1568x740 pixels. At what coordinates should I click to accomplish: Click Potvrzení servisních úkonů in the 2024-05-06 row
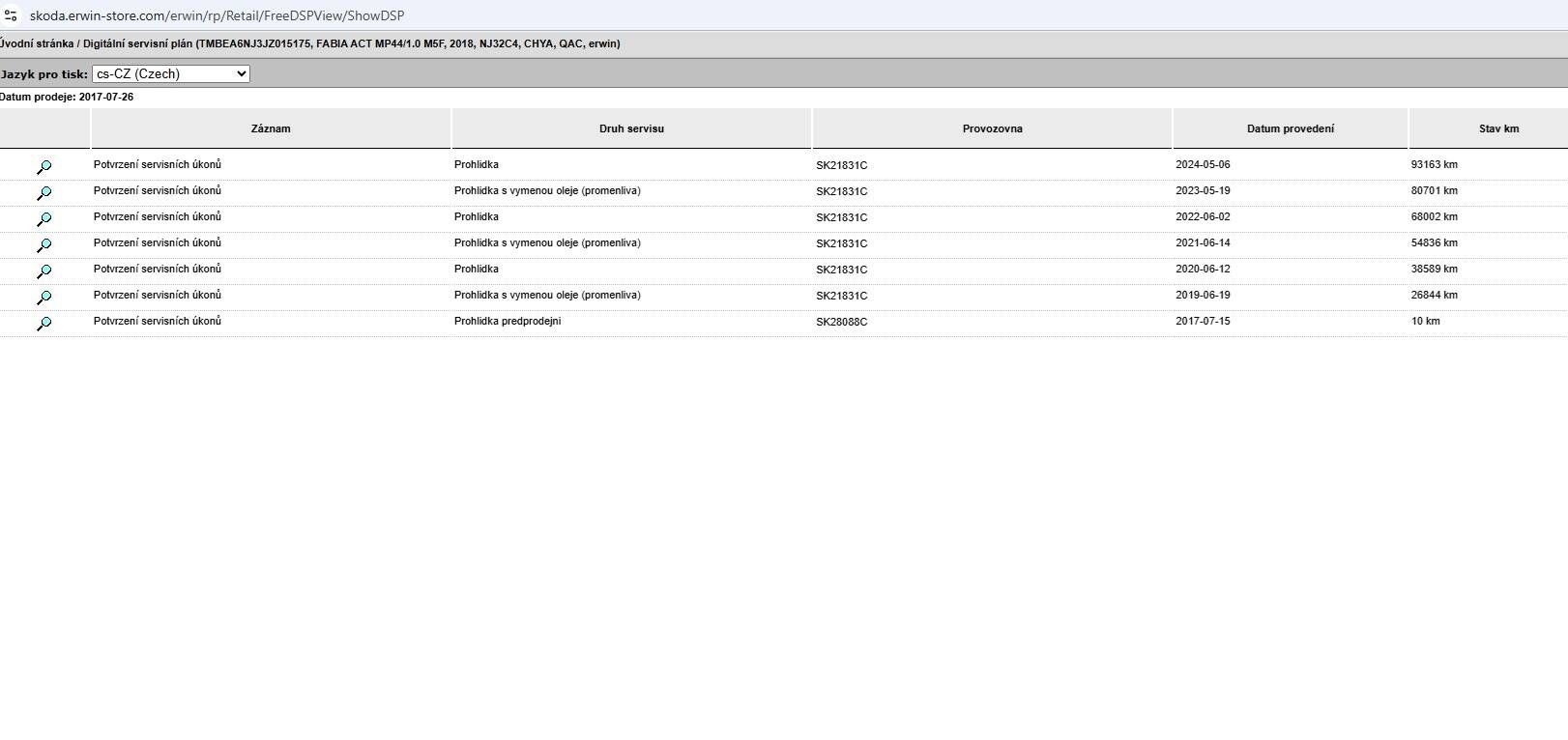pyautogui.click(x=158, y=164)
